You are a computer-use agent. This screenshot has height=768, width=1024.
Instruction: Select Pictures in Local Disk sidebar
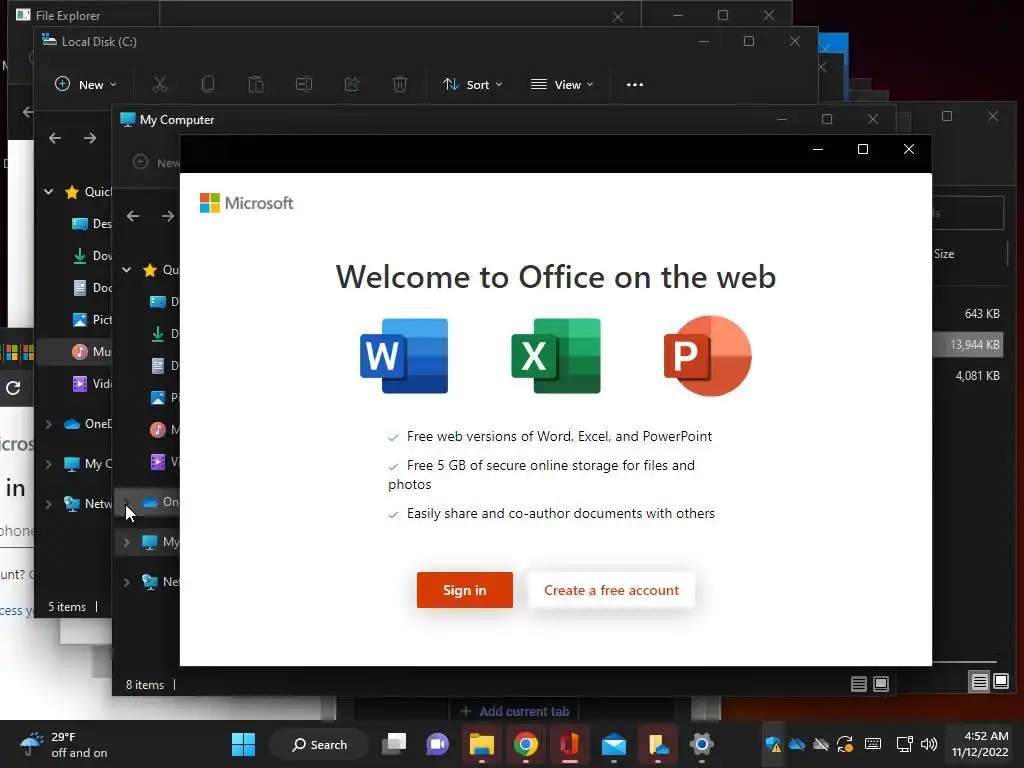91,320
